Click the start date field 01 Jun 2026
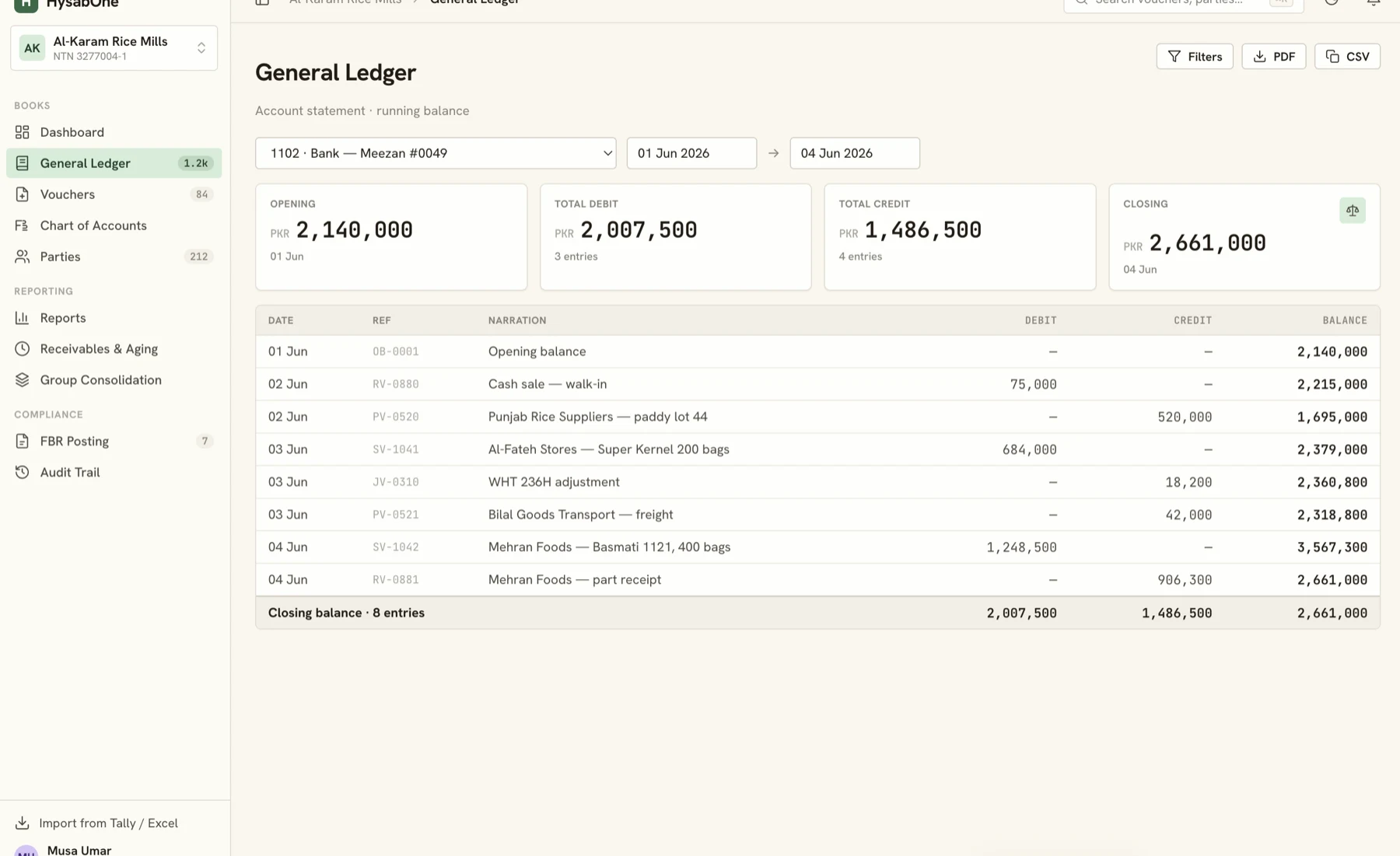Viewport: 1400px width, 856px height. (x=691, y=153)
